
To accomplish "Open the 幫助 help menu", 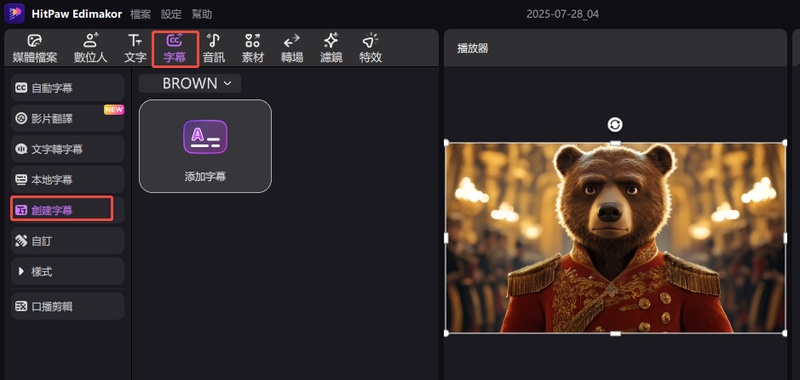I will coord(202,14).
